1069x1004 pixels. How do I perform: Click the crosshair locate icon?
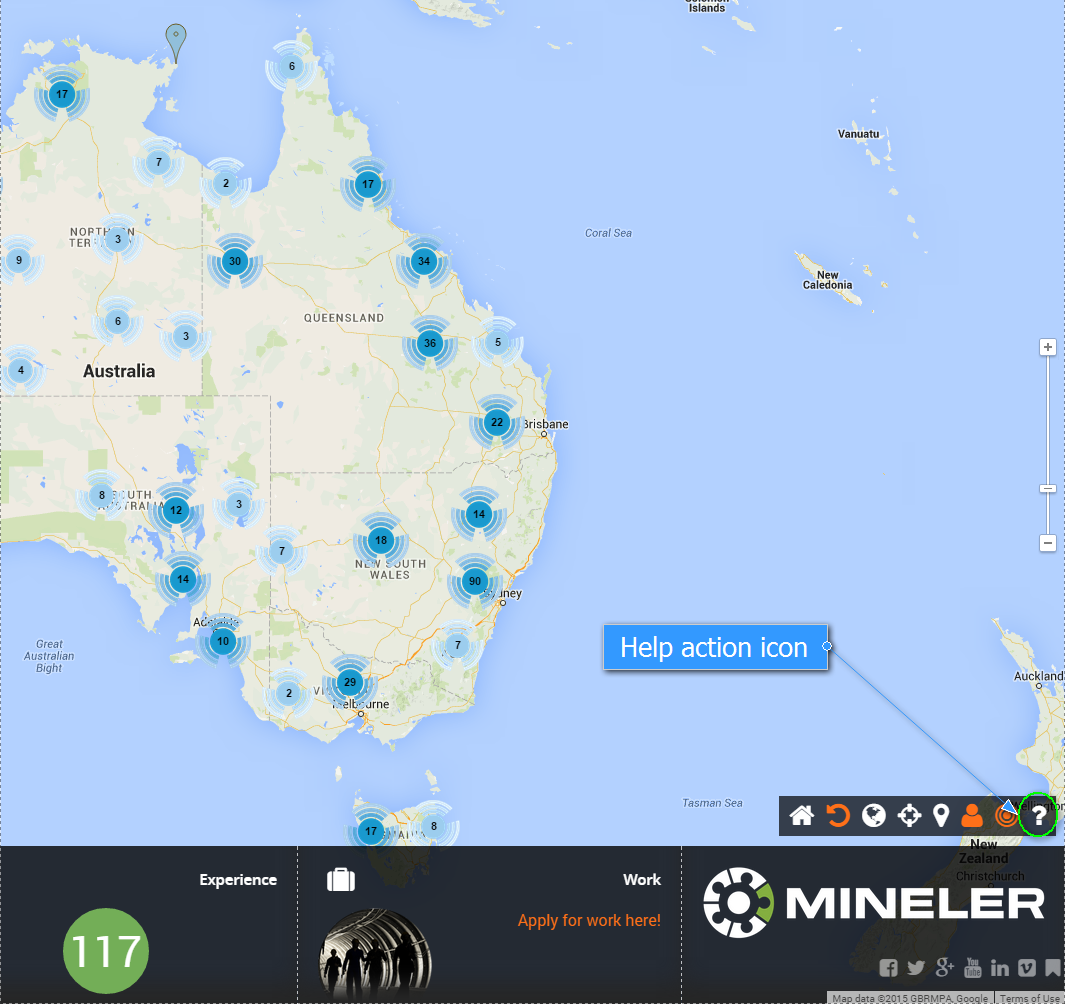point(909,816)
